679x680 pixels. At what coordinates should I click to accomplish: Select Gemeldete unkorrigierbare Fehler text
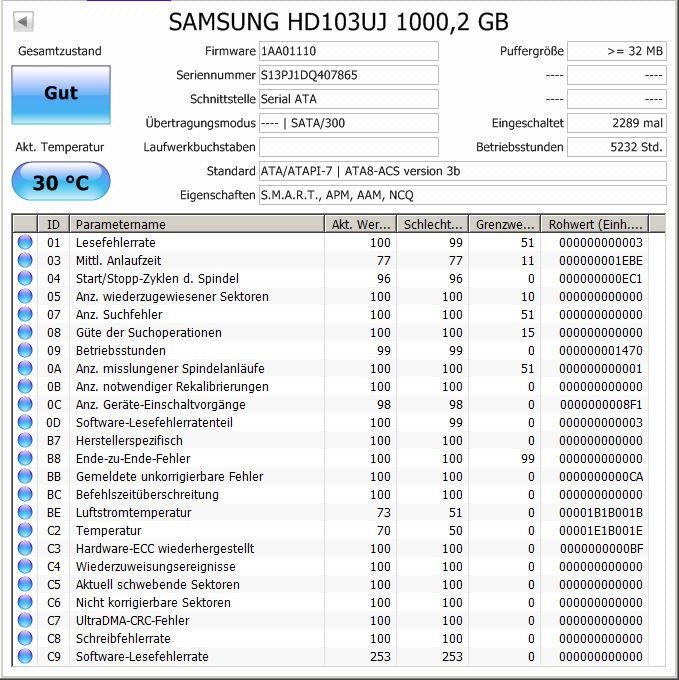tap(170, 477)
